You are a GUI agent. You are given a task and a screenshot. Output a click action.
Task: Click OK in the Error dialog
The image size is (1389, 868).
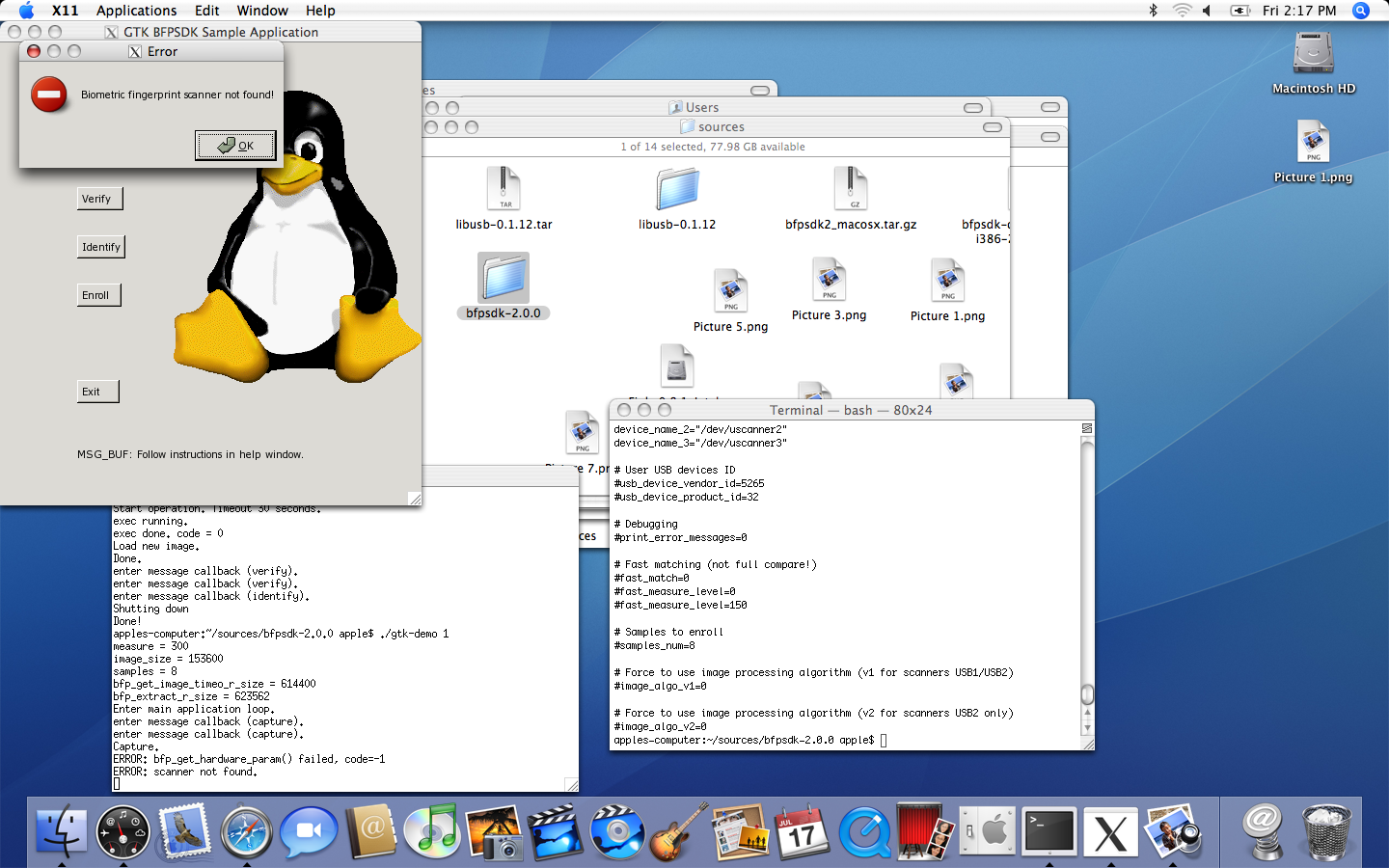coord(235,146)
